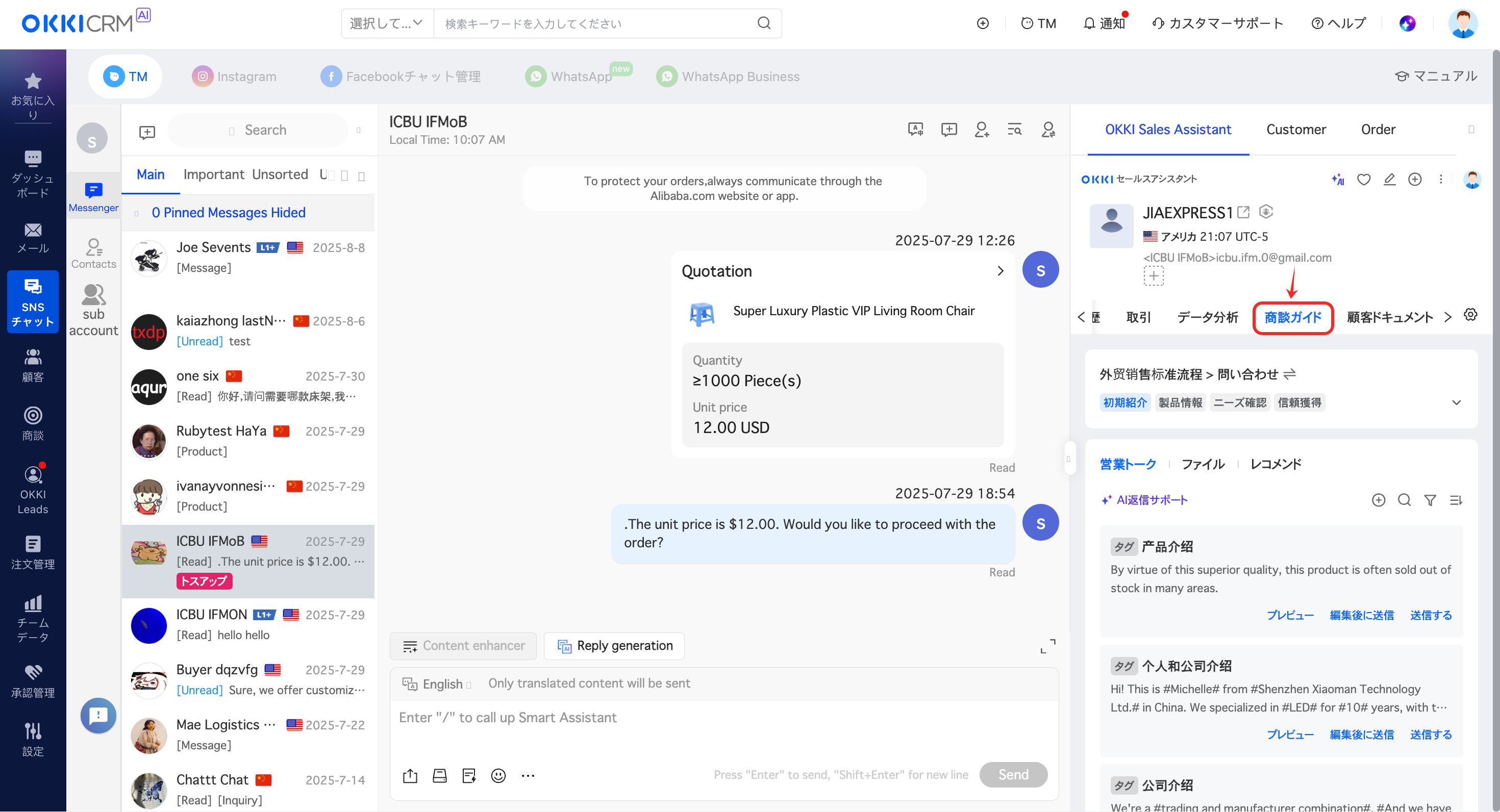This screenshot has width=1500, height=812.
Task: Open notifications (通知) bell
Action: pyautogui.click(x=1105, y=23)
